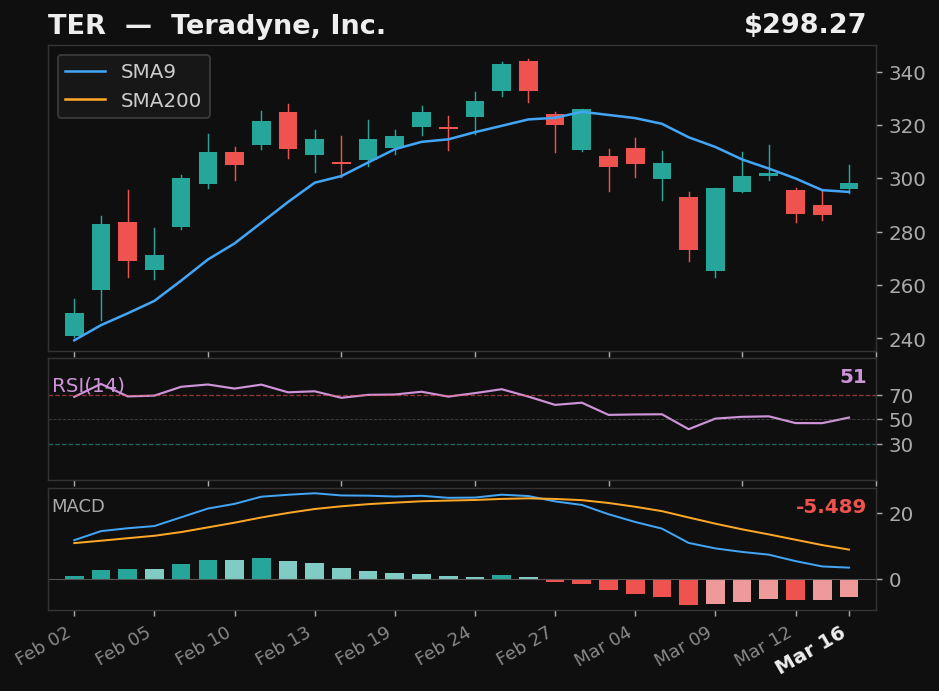Select the MACD panel label
The width and height of the screenshot is (939, 691).
(x=79, y=507)
